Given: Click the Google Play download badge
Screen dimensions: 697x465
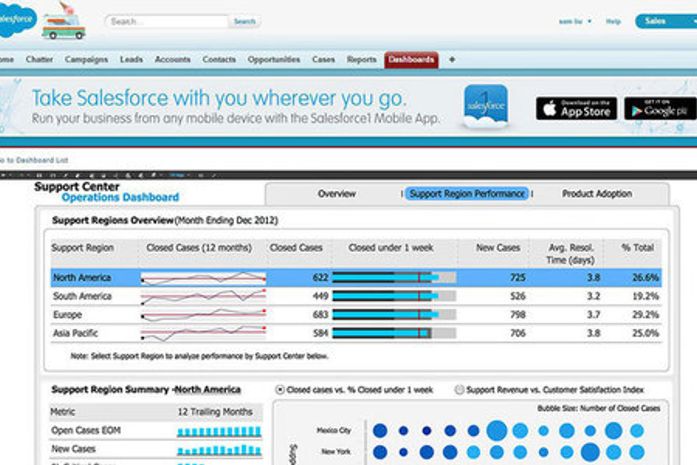Looking at the screenshot, I should click(660, 108).
